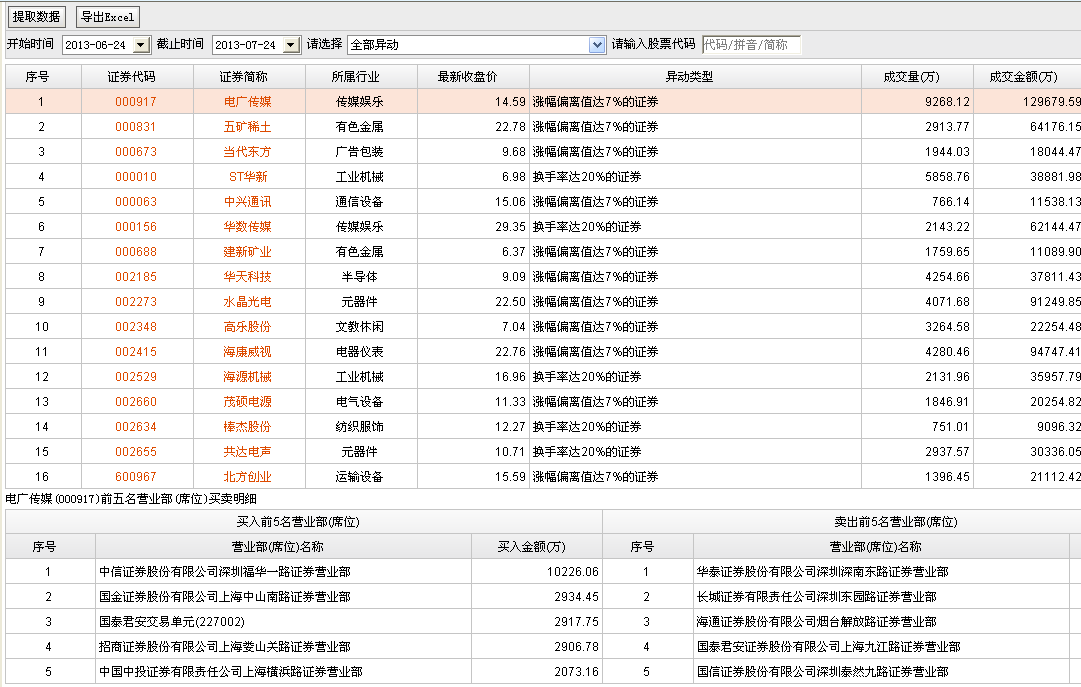
Task: Open stock code link 000917
Action: pos(135,102)
